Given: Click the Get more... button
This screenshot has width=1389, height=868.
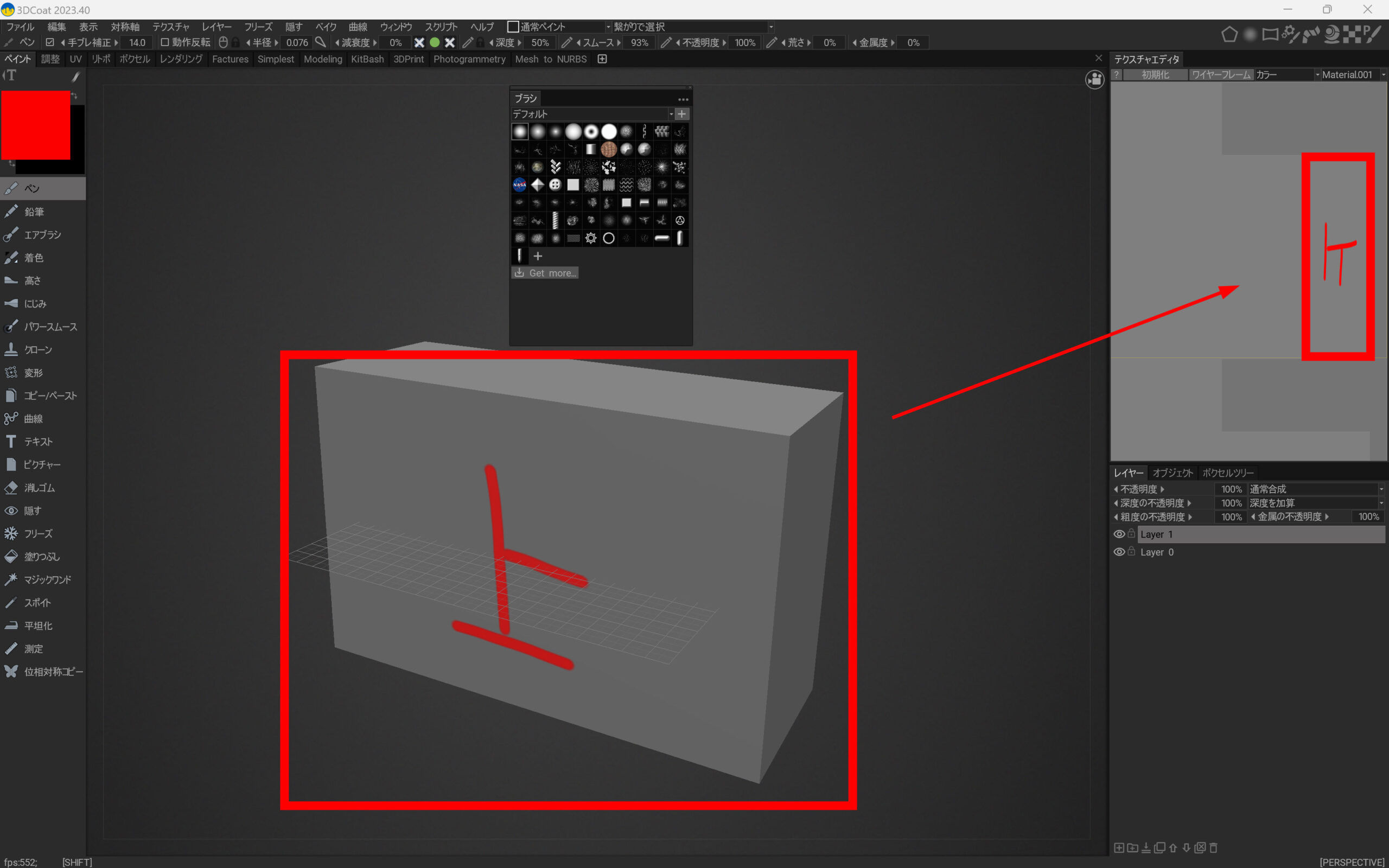Looking at the screenshot, I should pyautogui.click(x=545, y=273).
